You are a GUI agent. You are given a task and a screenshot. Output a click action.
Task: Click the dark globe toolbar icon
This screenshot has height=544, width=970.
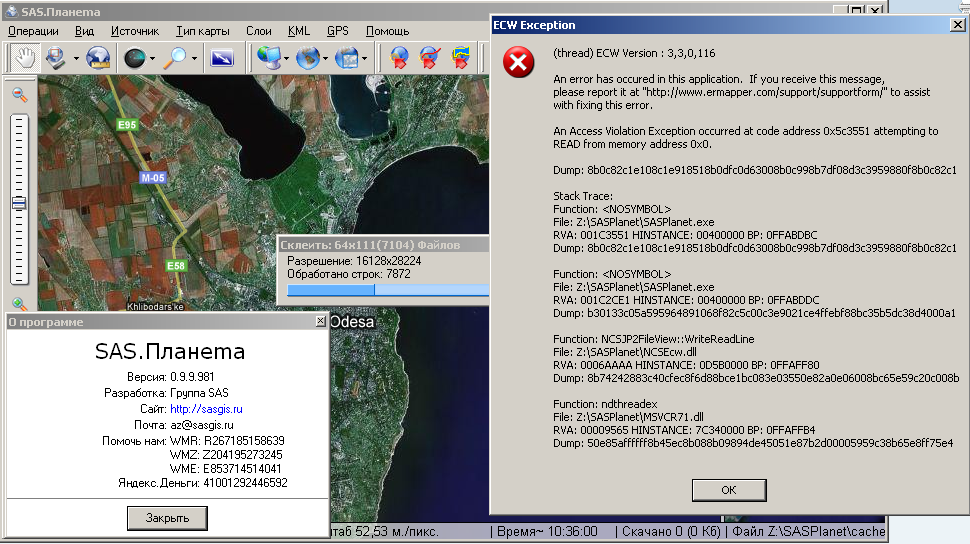point(135,58)
